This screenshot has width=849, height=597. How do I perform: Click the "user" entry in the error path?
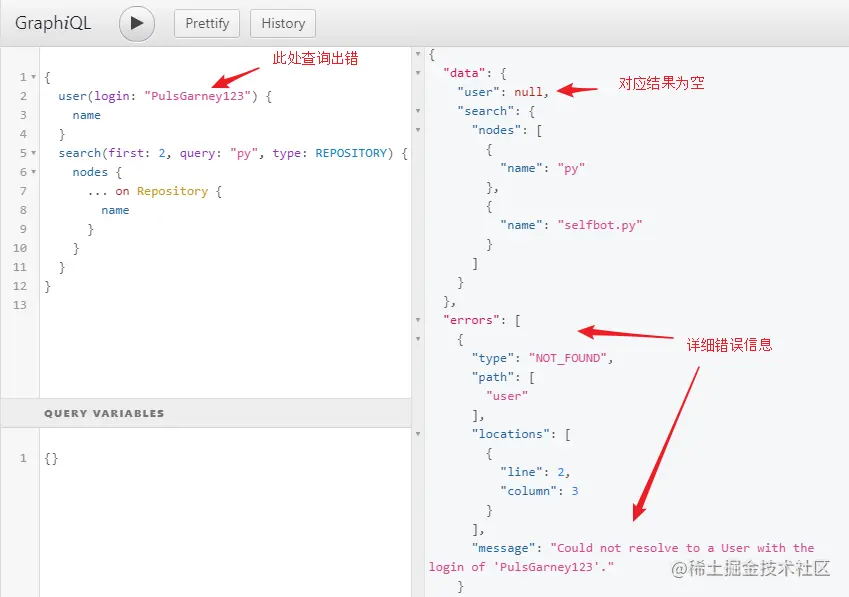tap(507, 396)
